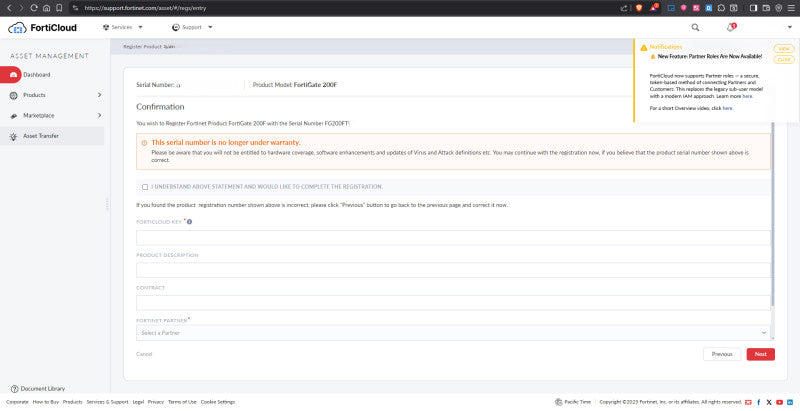Open Terms of Use footer link
This screenshot has height=411, width=800.
coord(182,402)
